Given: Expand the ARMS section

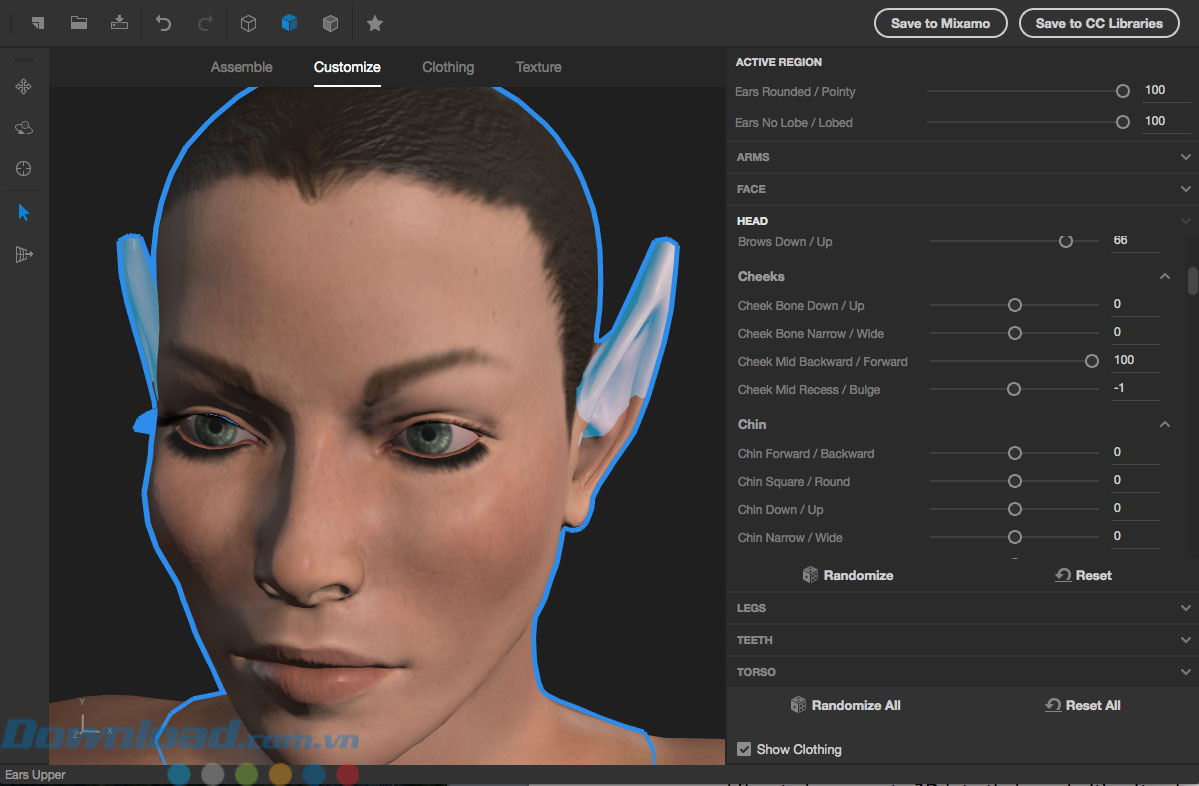Looking at the screenshot, I should click(1185, 157).
